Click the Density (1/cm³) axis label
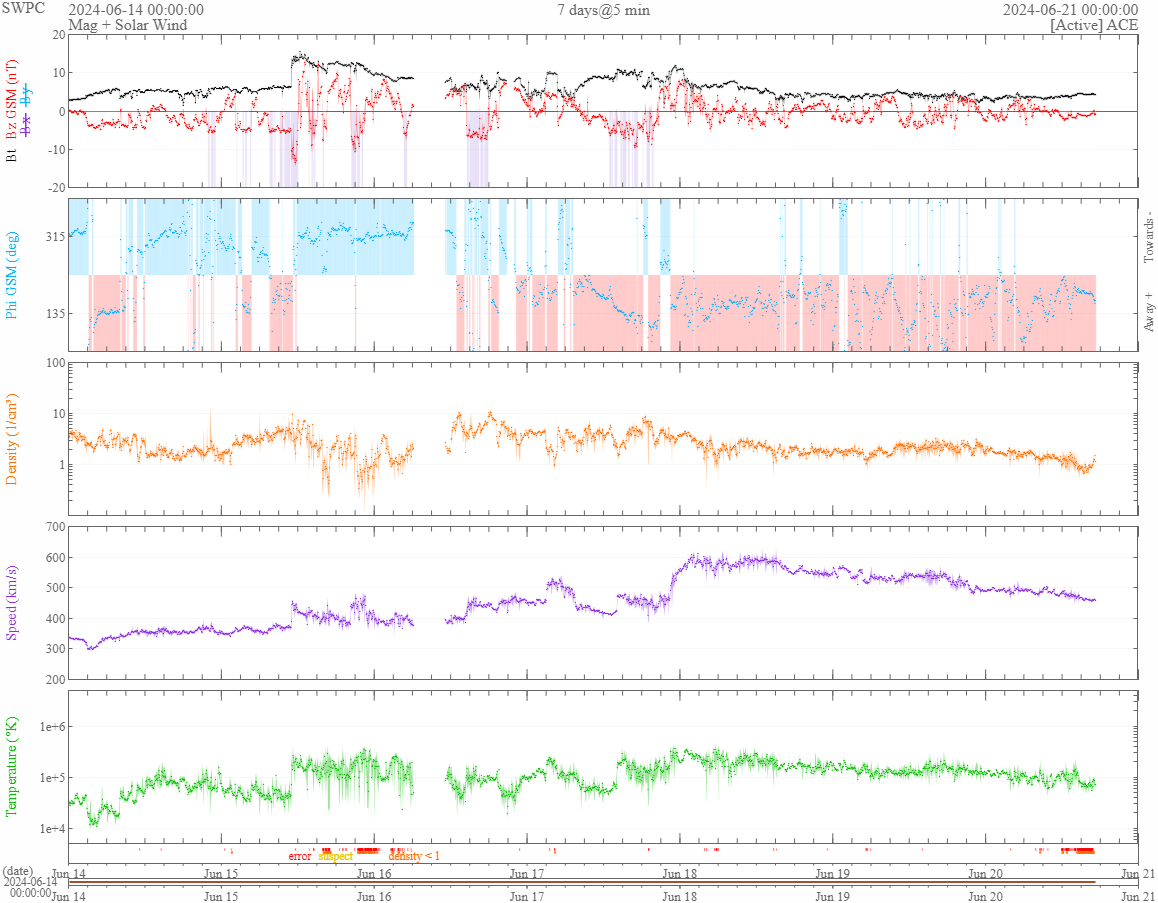Image resolution: width=1158 pixels, height=903 pixels. (12, 439)
